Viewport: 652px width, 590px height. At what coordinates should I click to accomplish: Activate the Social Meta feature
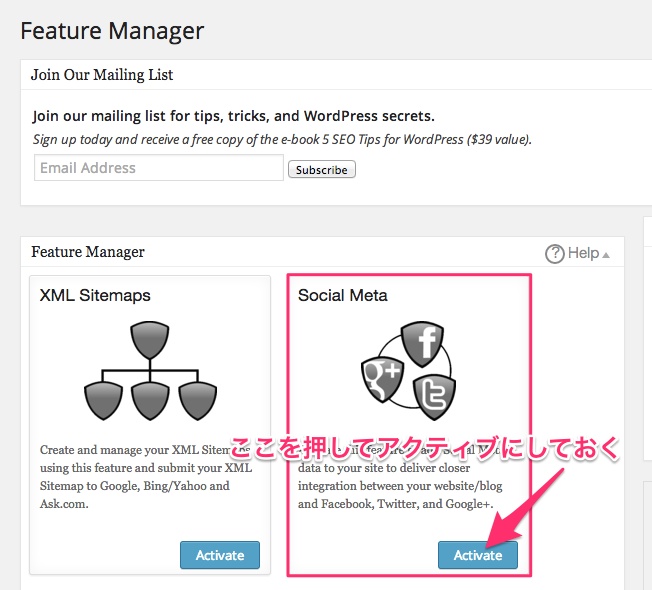tap(478, 555)
